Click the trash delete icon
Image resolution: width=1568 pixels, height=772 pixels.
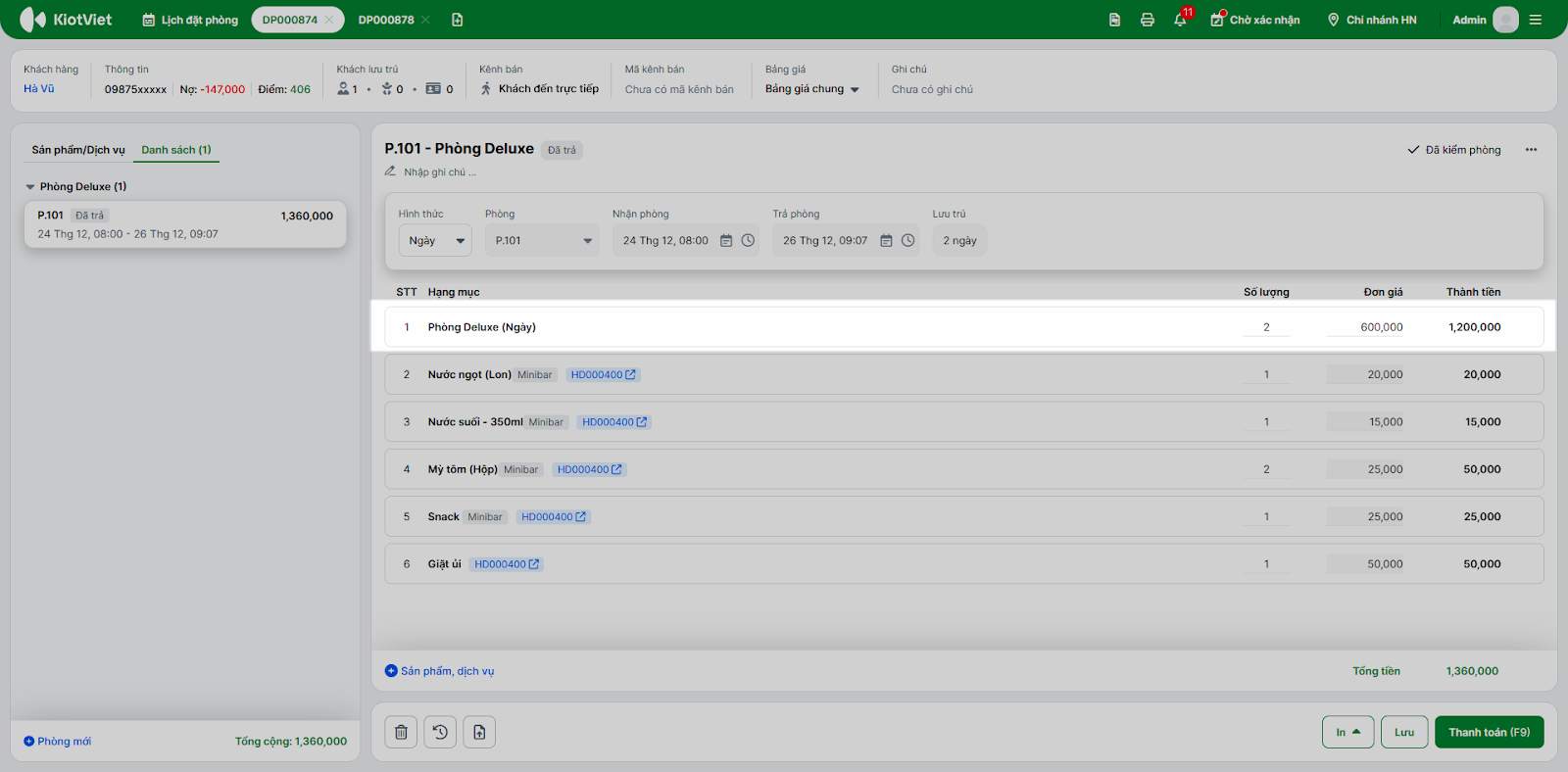click(x=401, y=732)
